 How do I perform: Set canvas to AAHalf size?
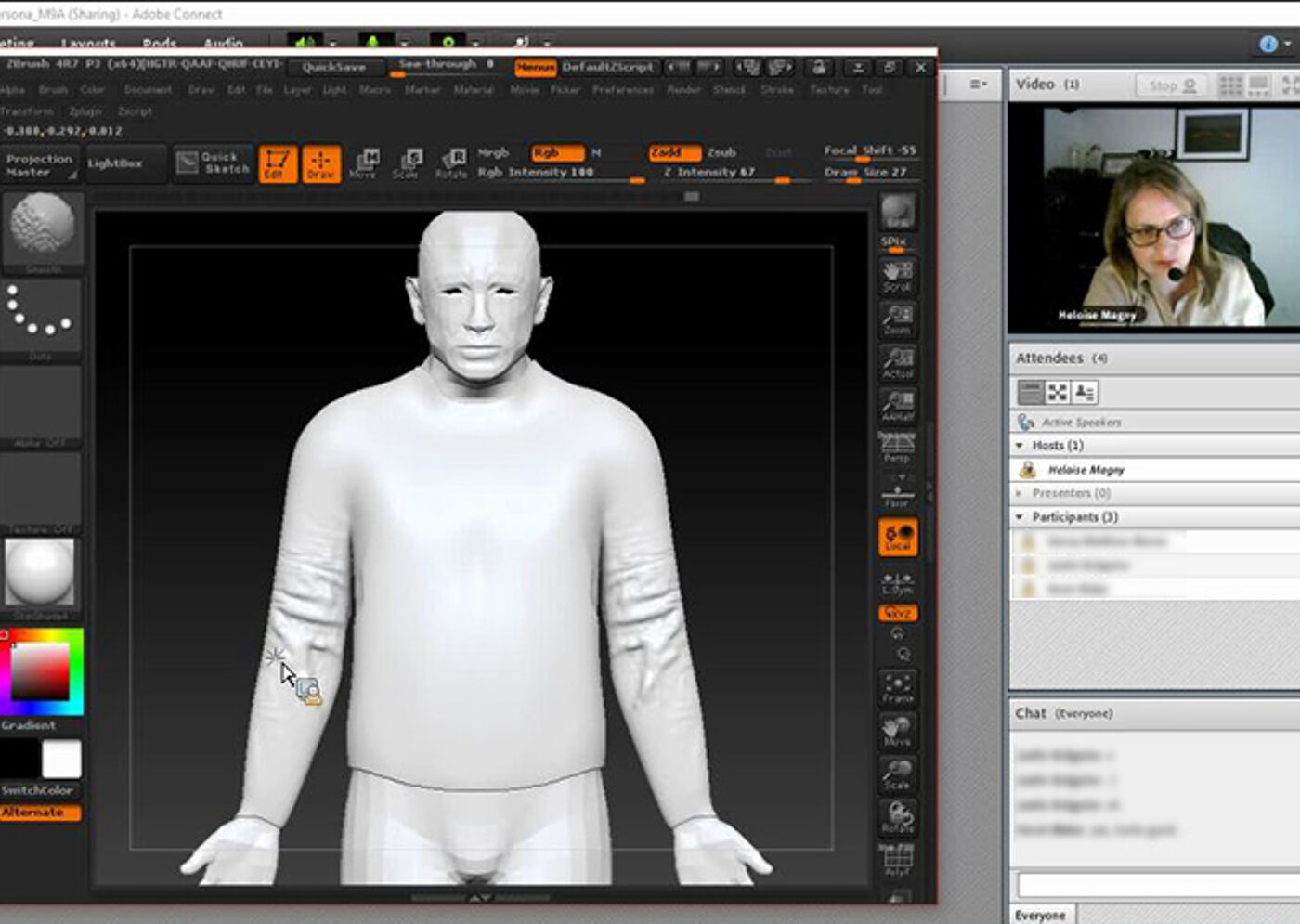tap(897, 406)
